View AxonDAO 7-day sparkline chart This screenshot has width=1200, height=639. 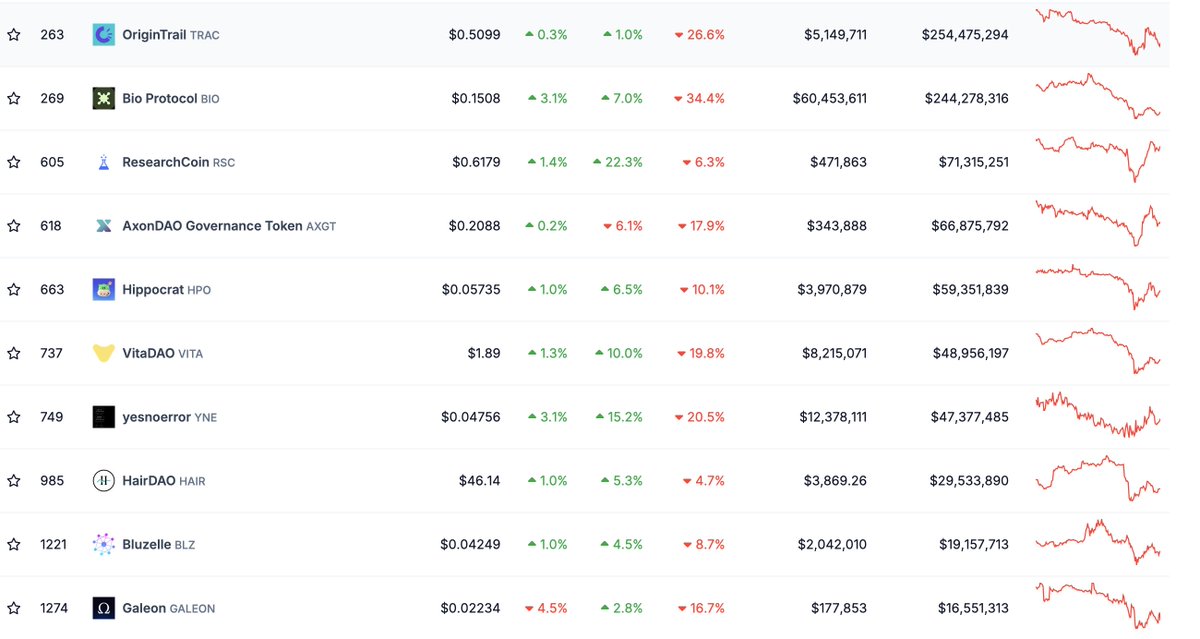[1098, 224]
